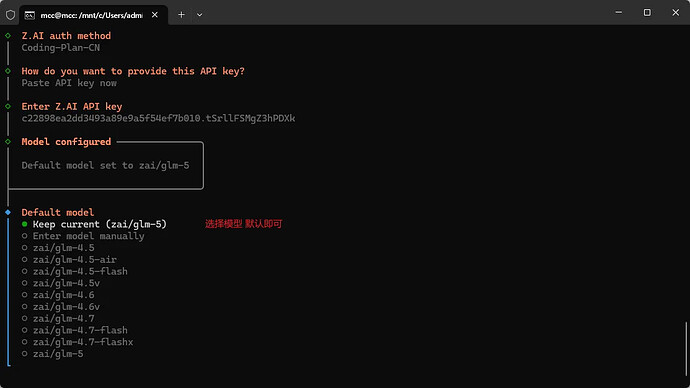
Task: Open the tab profiles dropdown arrow
Action: [199, 15]
